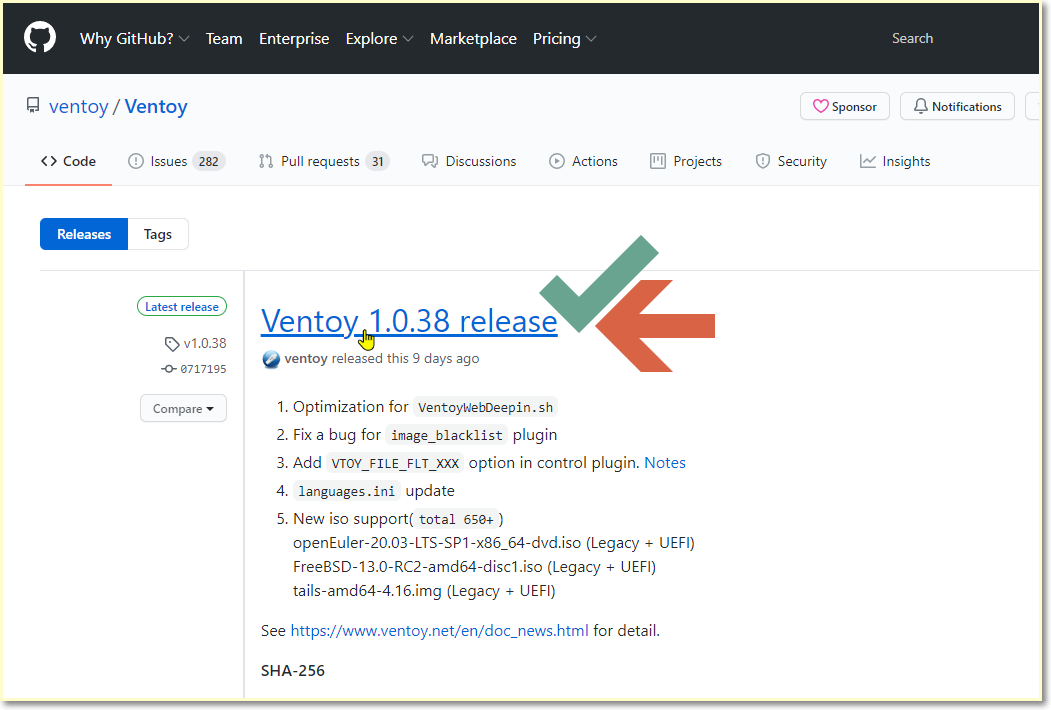Open the Projects tab
The width and height of the screenshot is (1051, 710).
click(686, 162)
